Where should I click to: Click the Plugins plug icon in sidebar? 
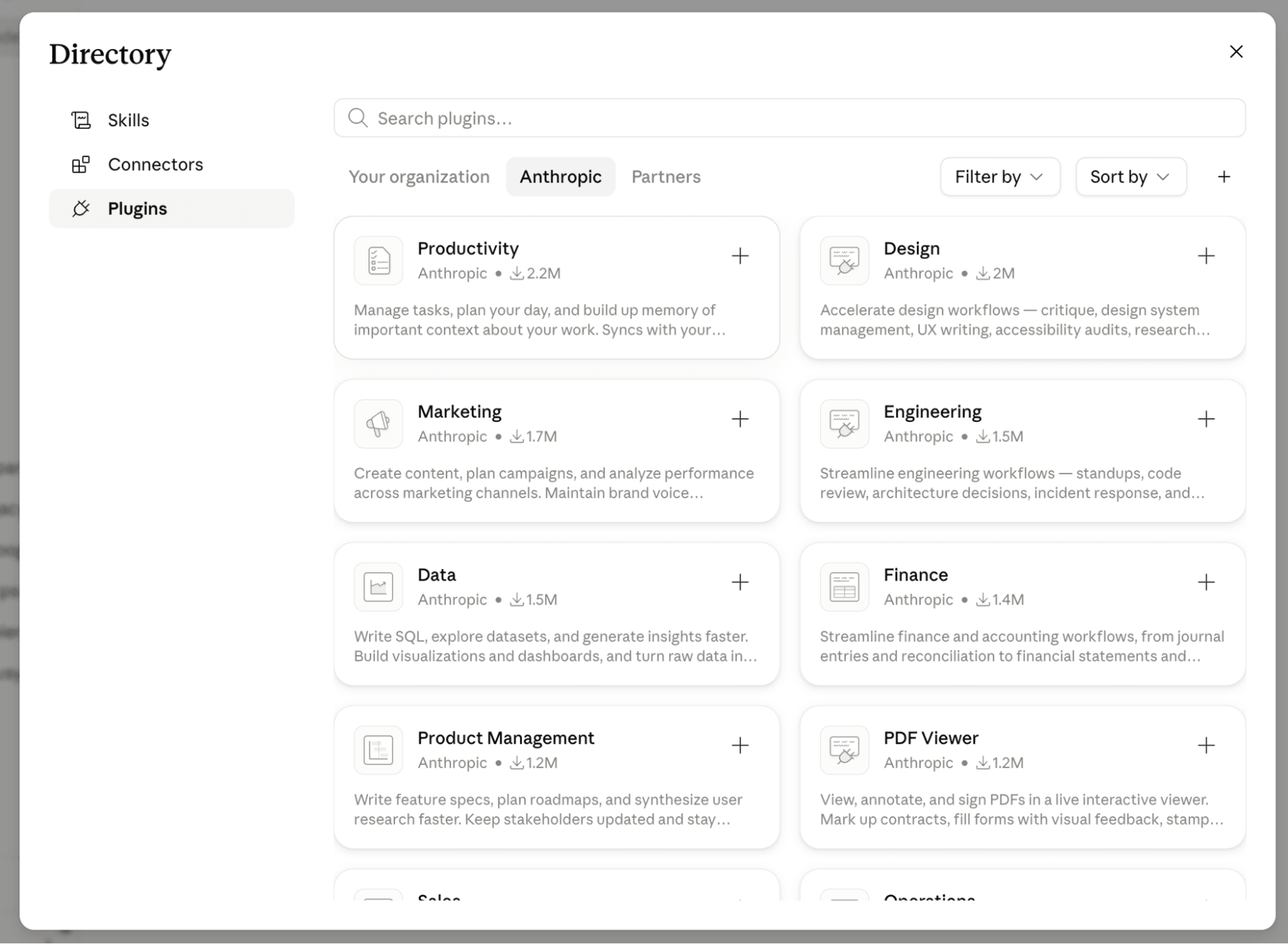(x=81, y=209)
